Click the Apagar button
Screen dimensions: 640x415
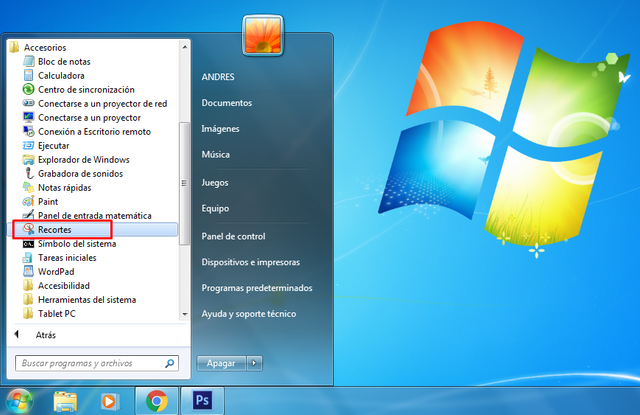click(x=221, y=363)
